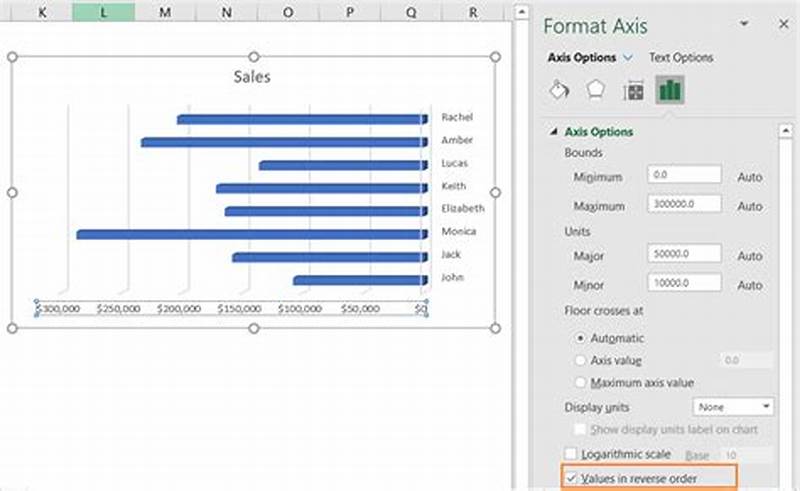Click Amber's bar in the chart
Screen dimensions: 800x491
coord(284,142)
